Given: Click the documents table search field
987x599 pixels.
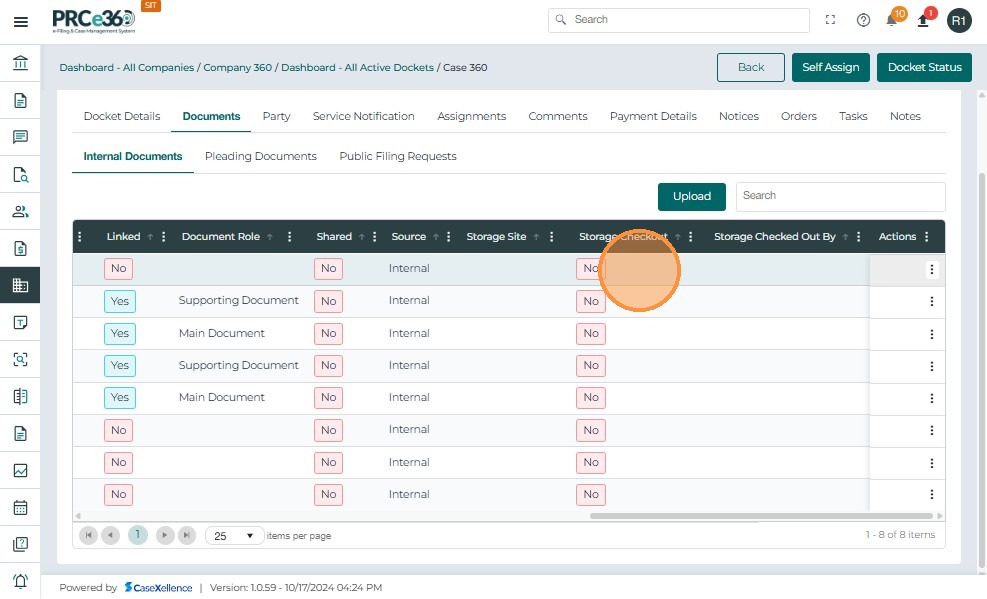Looking at the screenshot, I should pos(840,196).
